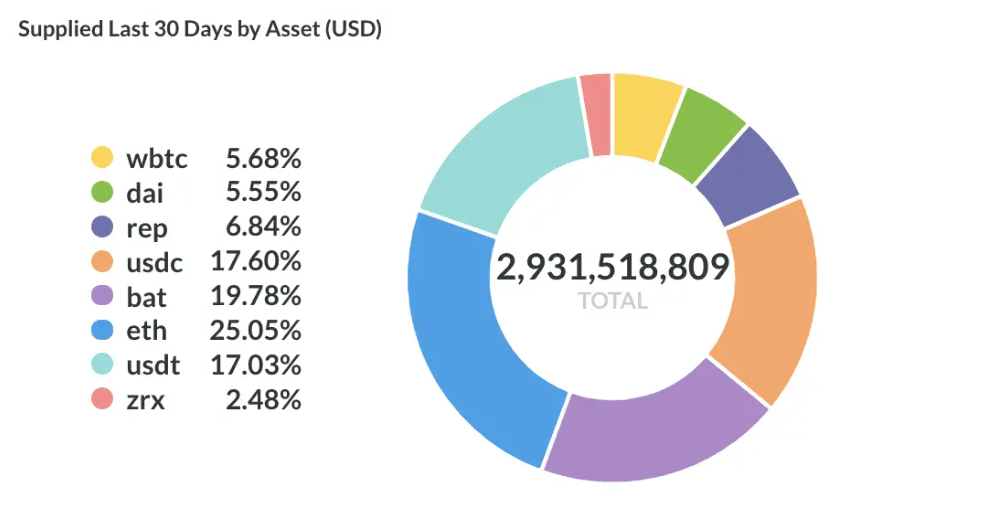Click the 17.60% value in the legend
Viewport: 988px width, 516px height.
pos(255,262)
